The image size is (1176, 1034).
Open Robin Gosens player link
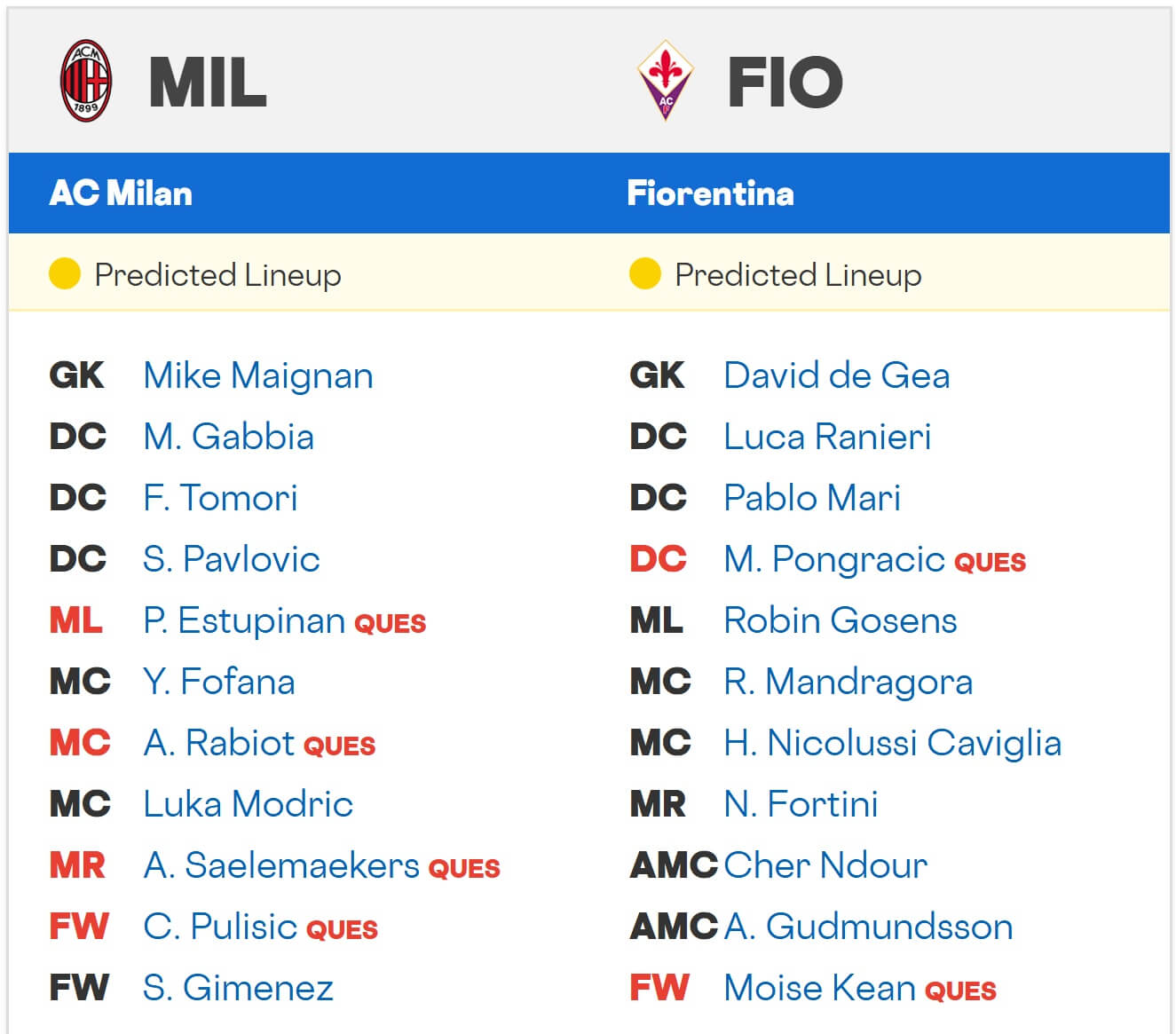840,620
